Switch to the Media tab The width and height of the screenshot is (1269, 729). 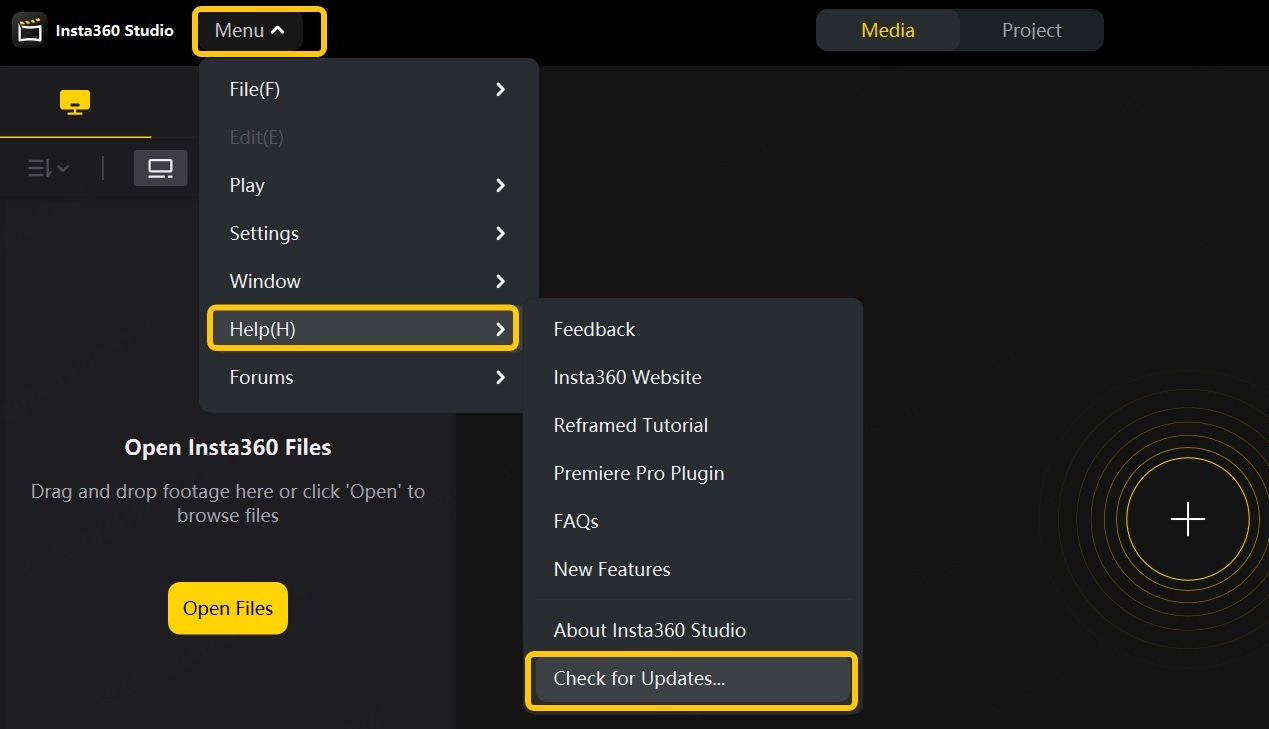pyautogui.click(x=888, y=30)
